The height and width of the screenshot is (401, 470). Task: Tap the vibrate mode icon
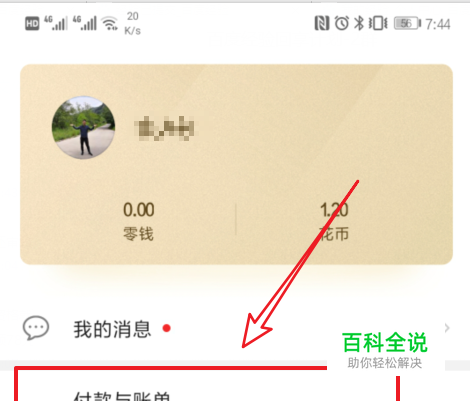click(x=378, y=23)
